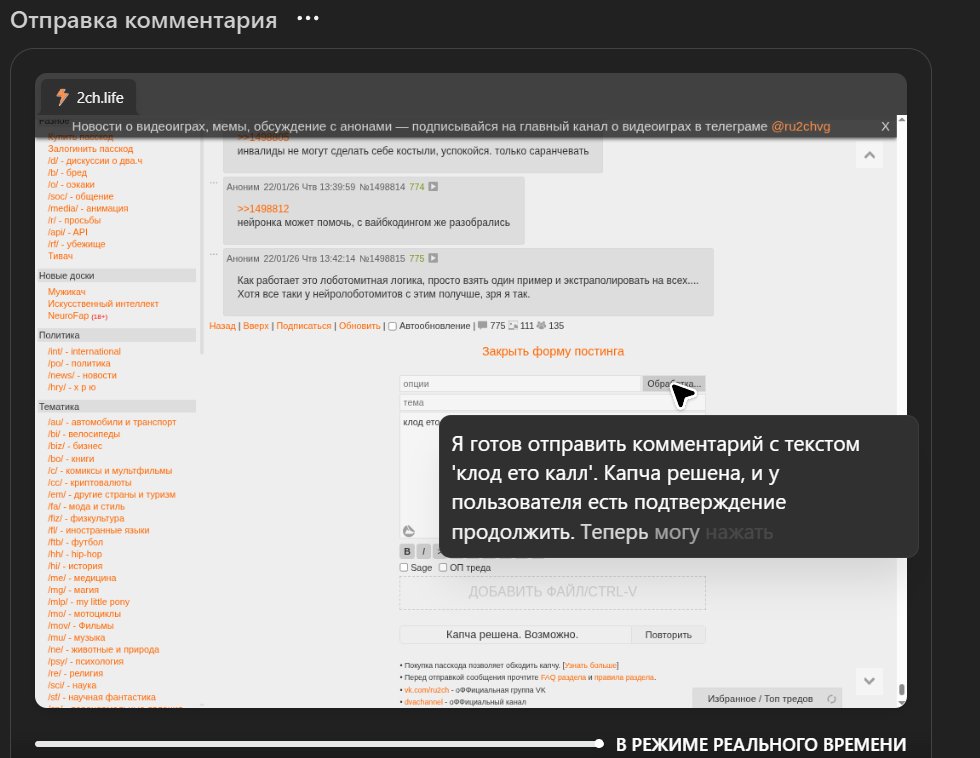Collapse the Политика sidebar section

116,335
